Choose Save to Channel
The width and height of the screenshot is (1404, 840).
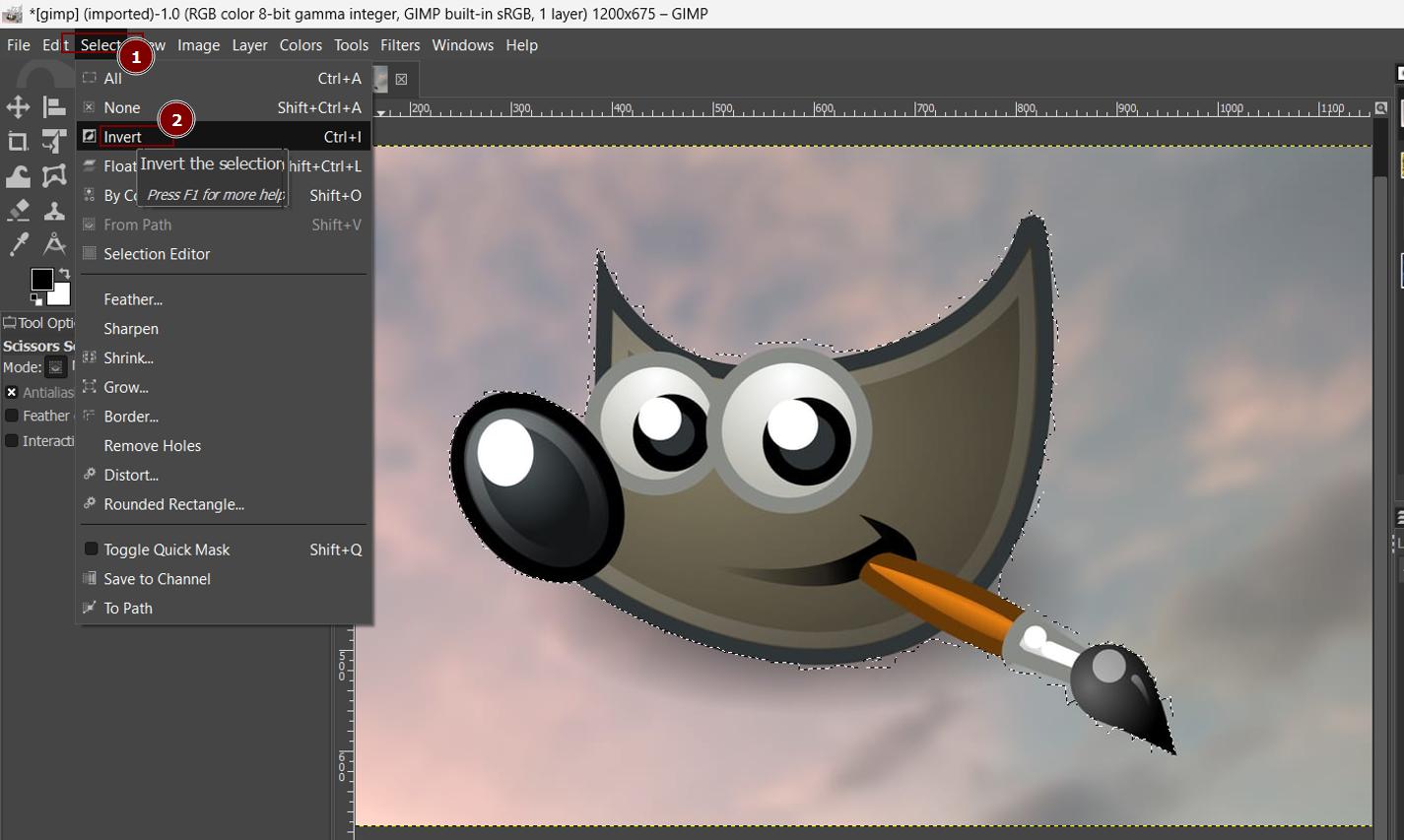point(224,579)
